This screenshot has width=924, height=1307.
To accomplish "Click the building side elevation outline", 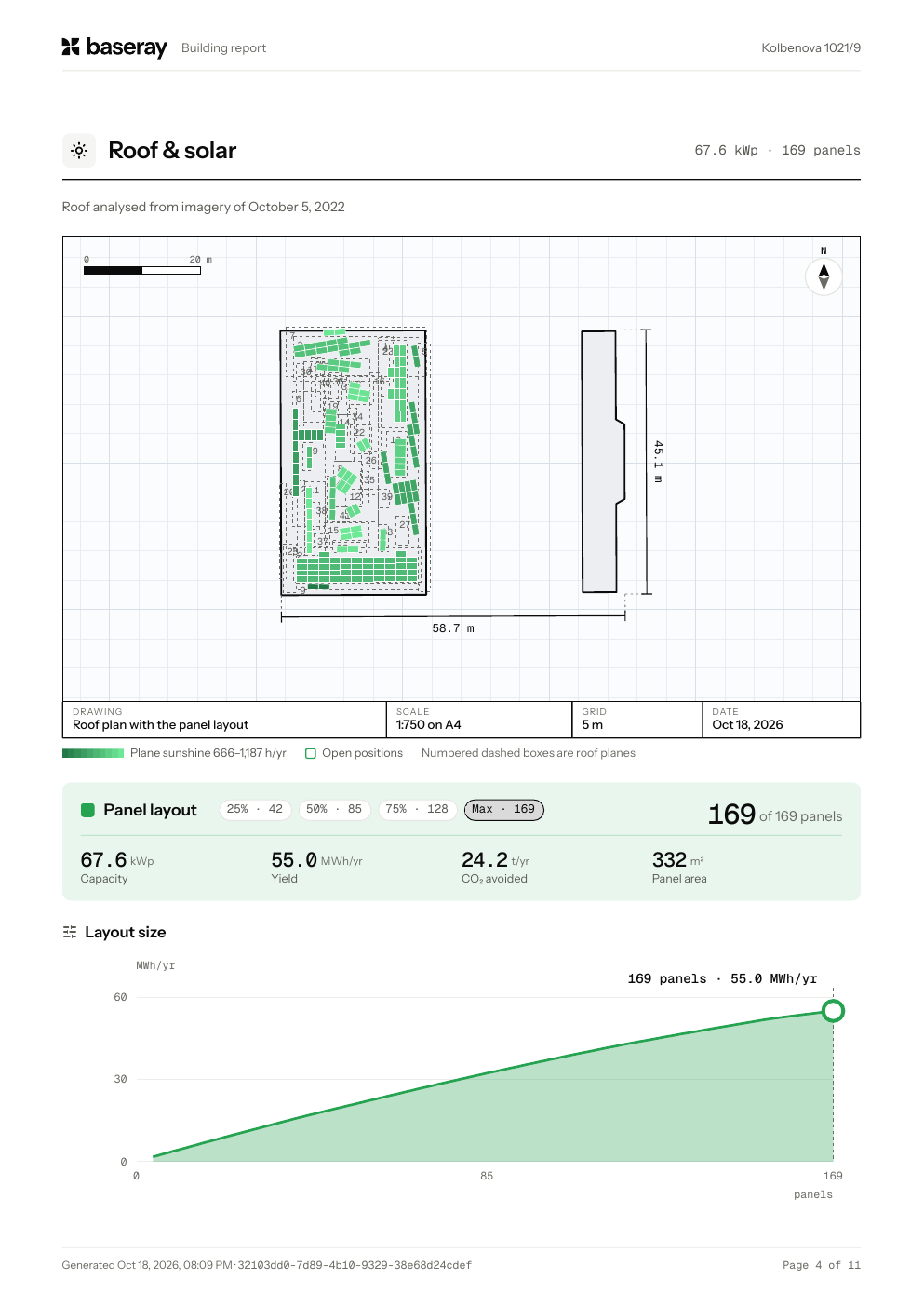I will coord(603,462).
